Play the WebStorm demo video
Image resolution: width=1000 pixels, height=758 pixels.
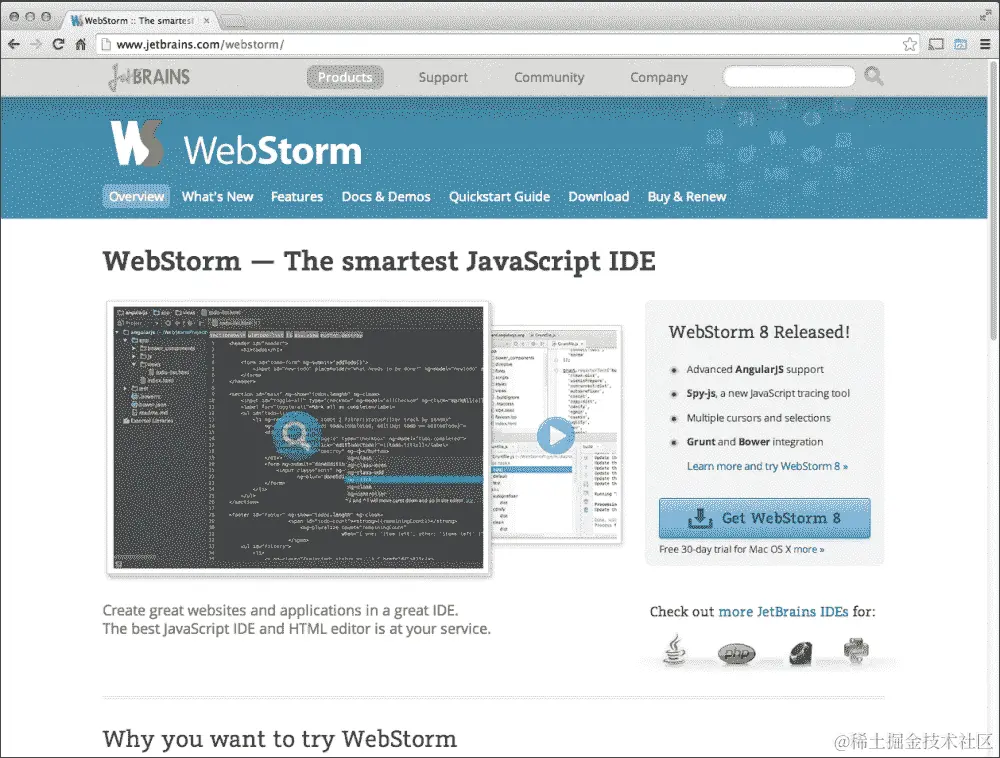pyautogui.click(x=557, y=436)
